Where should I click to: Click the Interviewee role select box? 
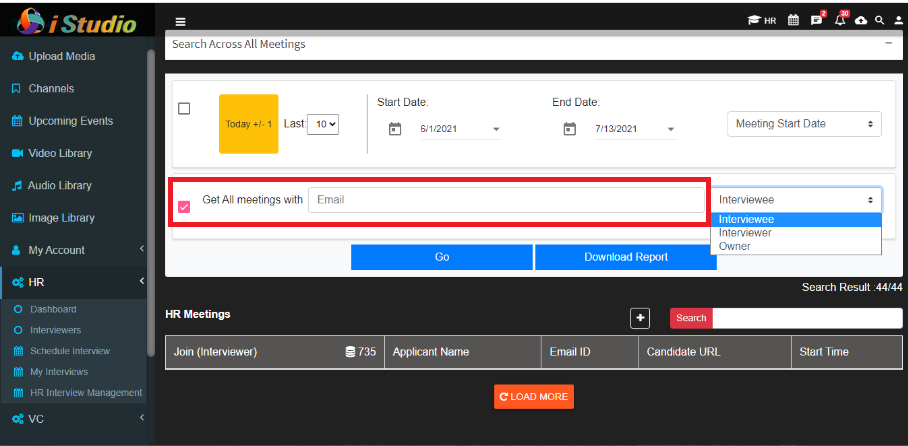pyautogui.click(x=796, y=200)
